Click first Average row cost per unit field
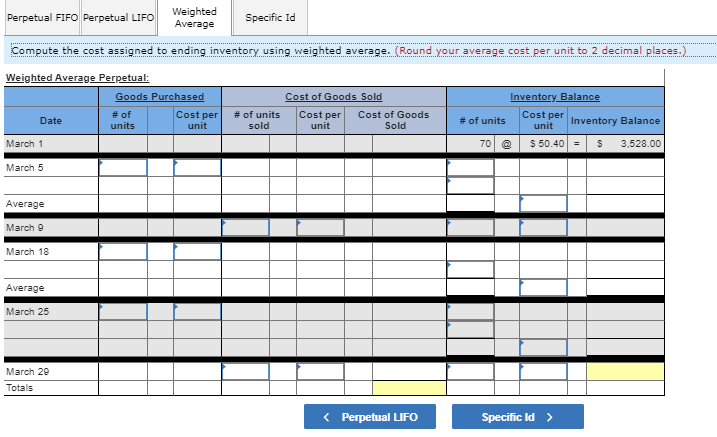 click(543, 203)
